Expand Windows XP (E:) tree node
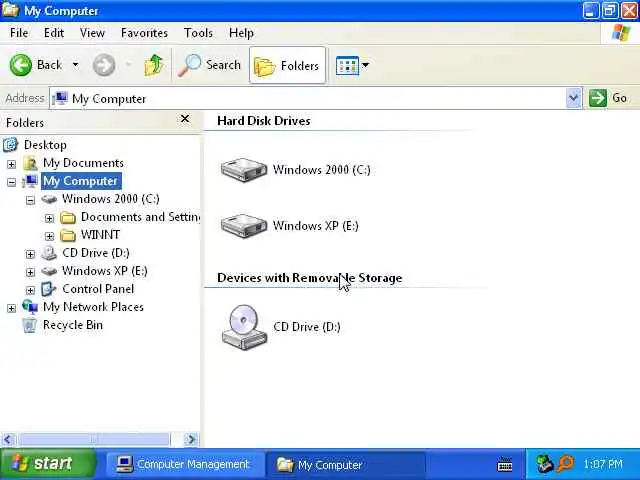 click(x=30, y=272)
